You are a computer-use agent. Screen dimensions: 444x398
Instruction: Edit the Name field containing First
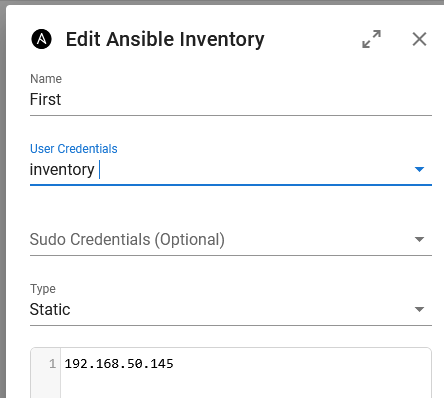pyautogui.click(x=231, y=99)
